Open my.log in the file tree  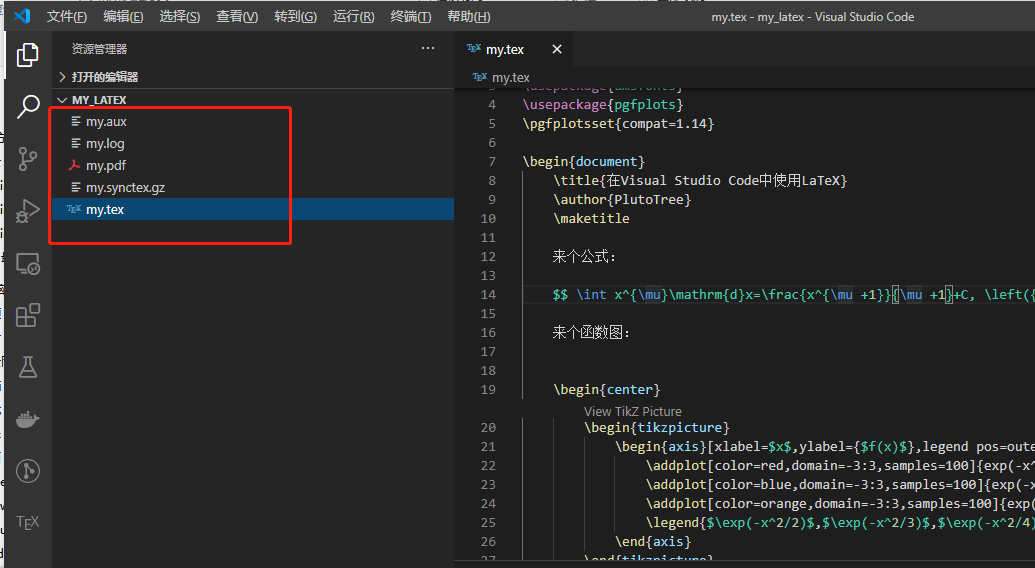(x=105, y=143)
